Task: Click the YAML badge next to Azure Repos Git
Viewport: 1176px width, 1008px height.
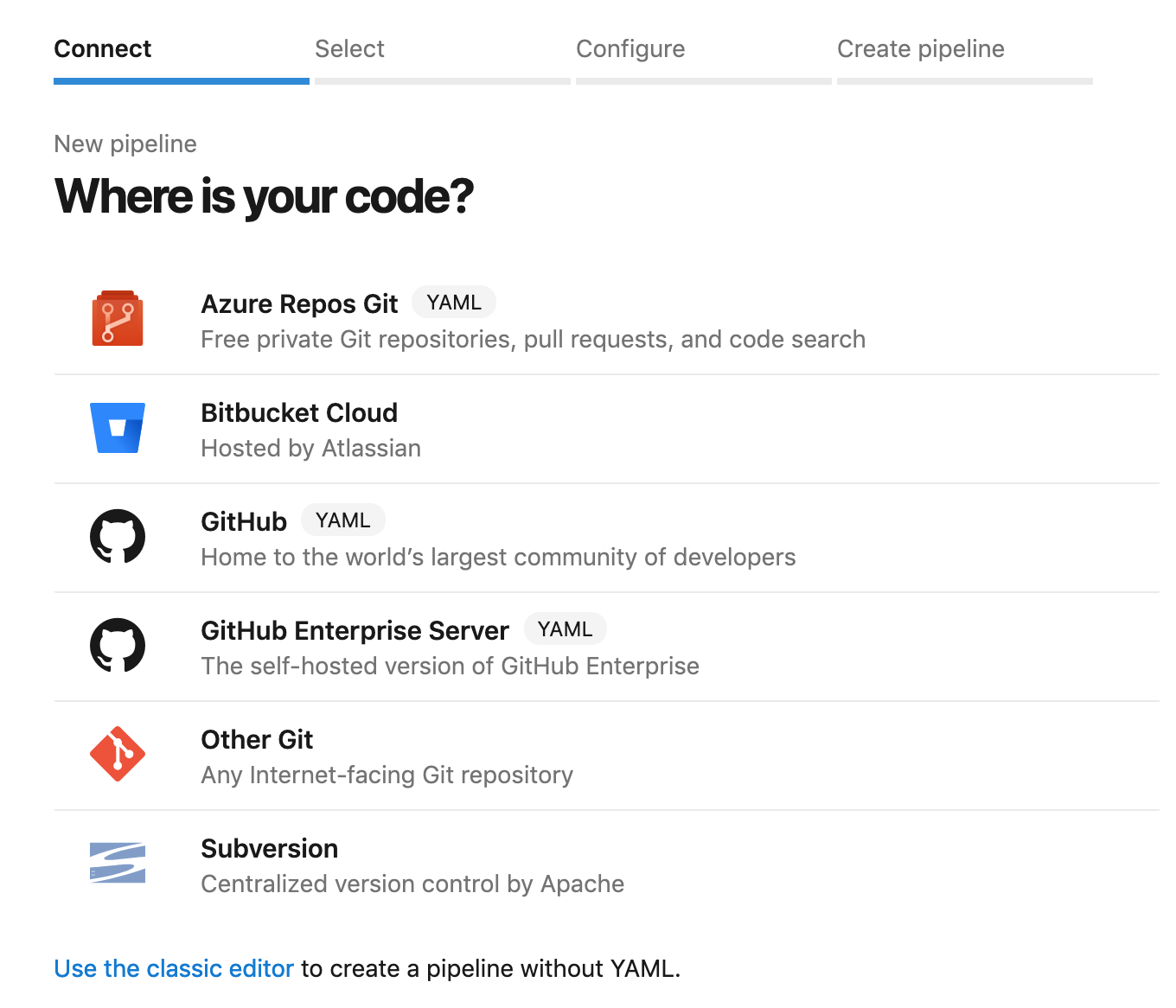Action: [x=454, y=302]
